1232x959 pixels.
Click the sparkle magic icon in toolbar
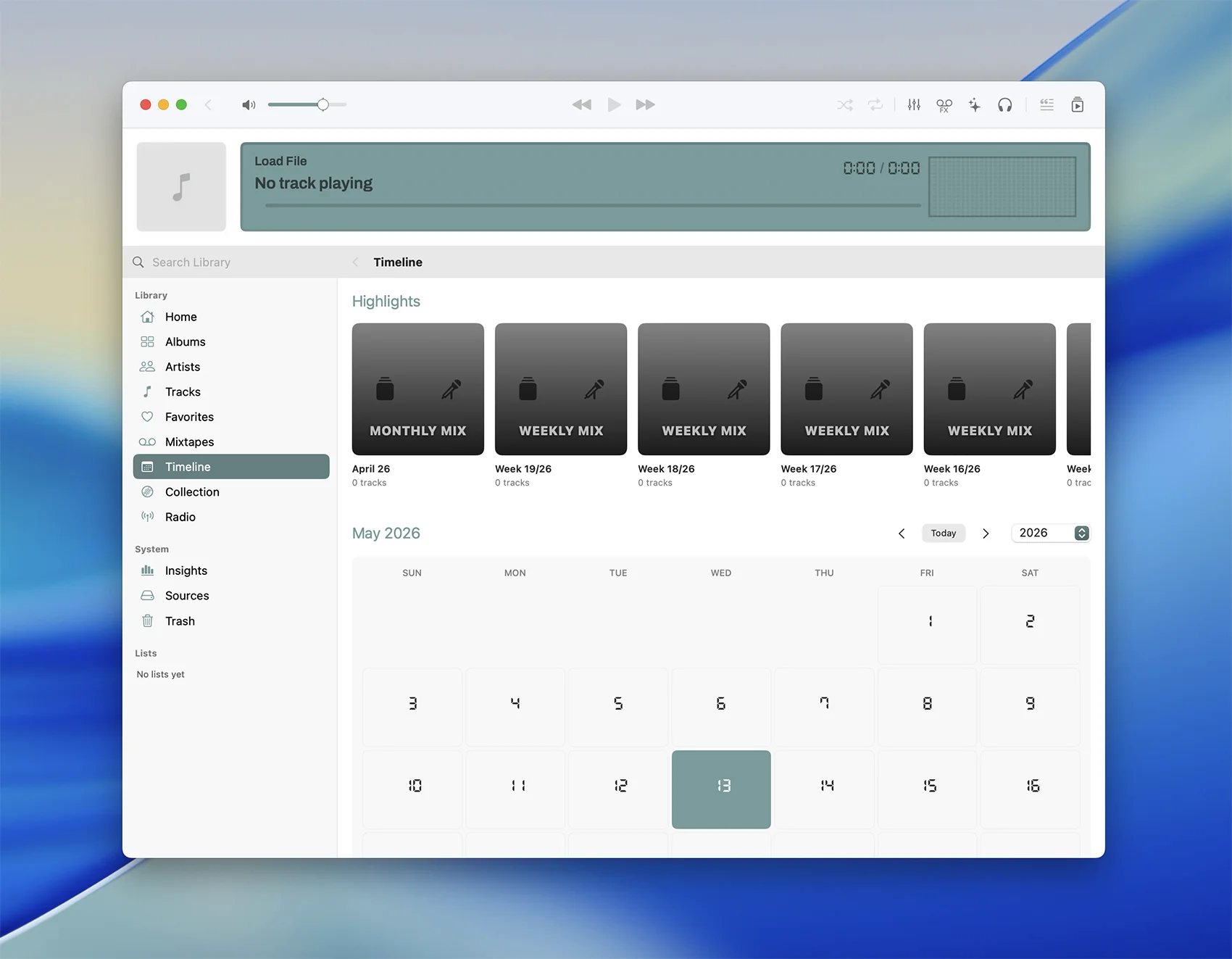[975, 105]
